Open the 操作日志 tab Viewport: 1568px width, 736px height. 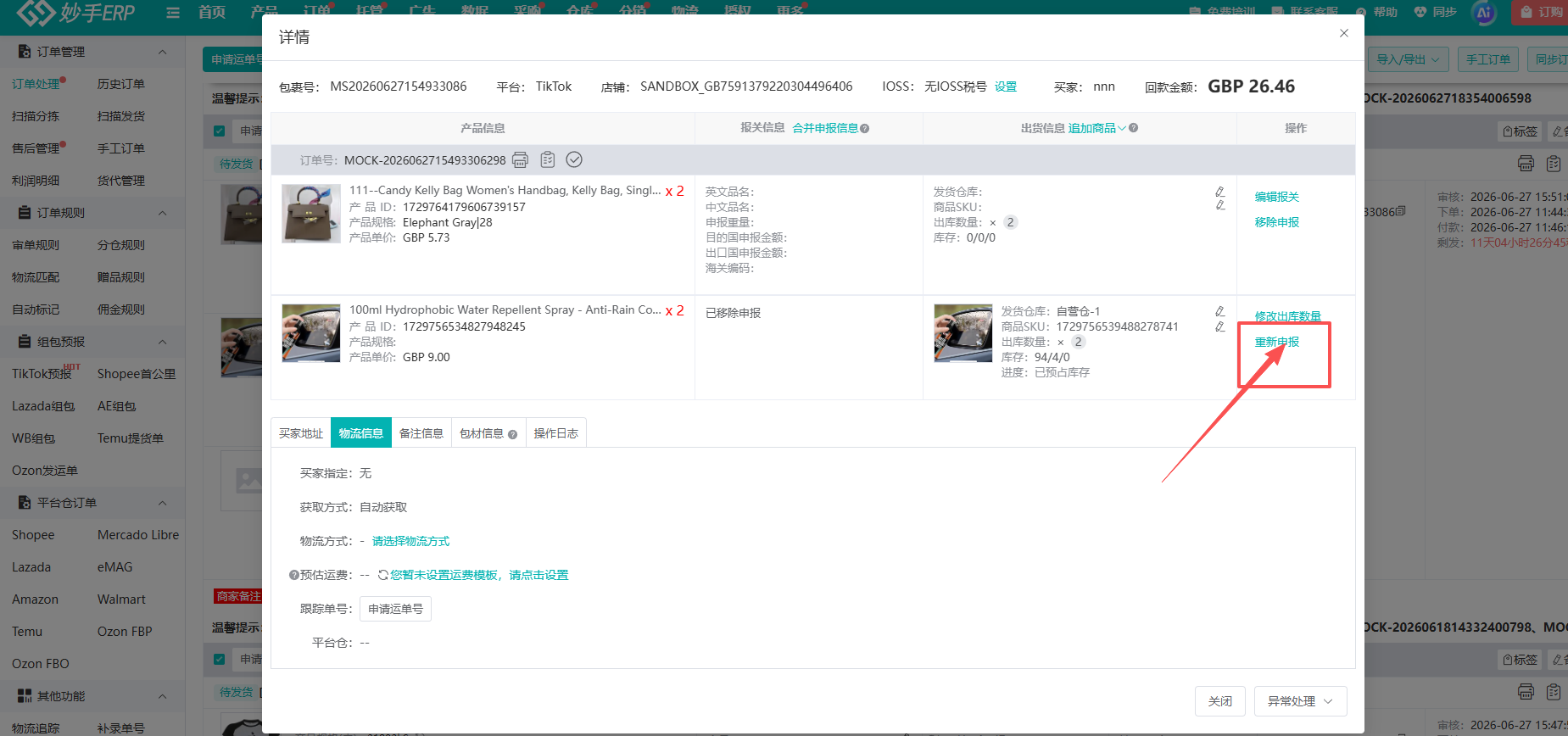pyautogui.click(x=556, y=433)
